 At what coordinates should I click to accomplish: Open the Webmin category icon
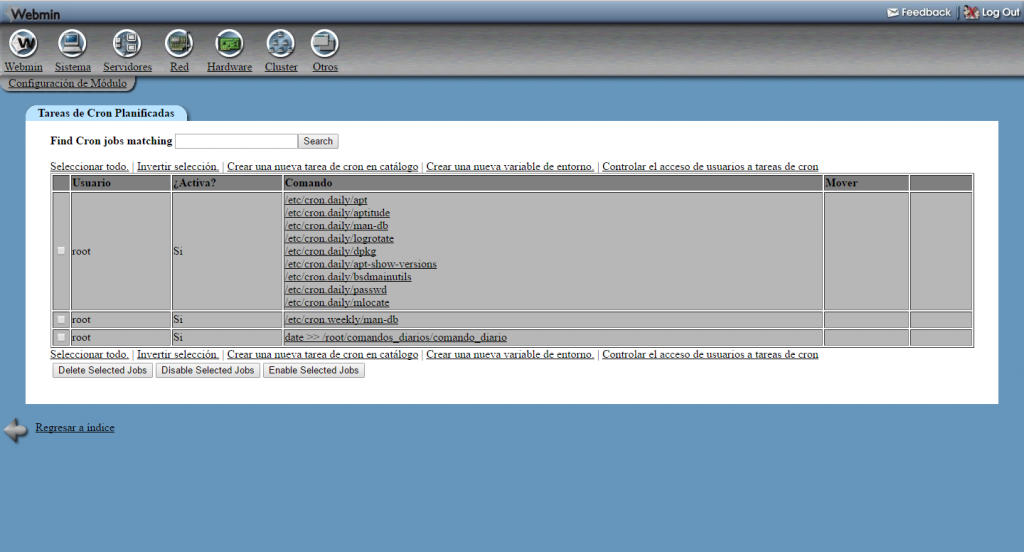click(23, 44)
